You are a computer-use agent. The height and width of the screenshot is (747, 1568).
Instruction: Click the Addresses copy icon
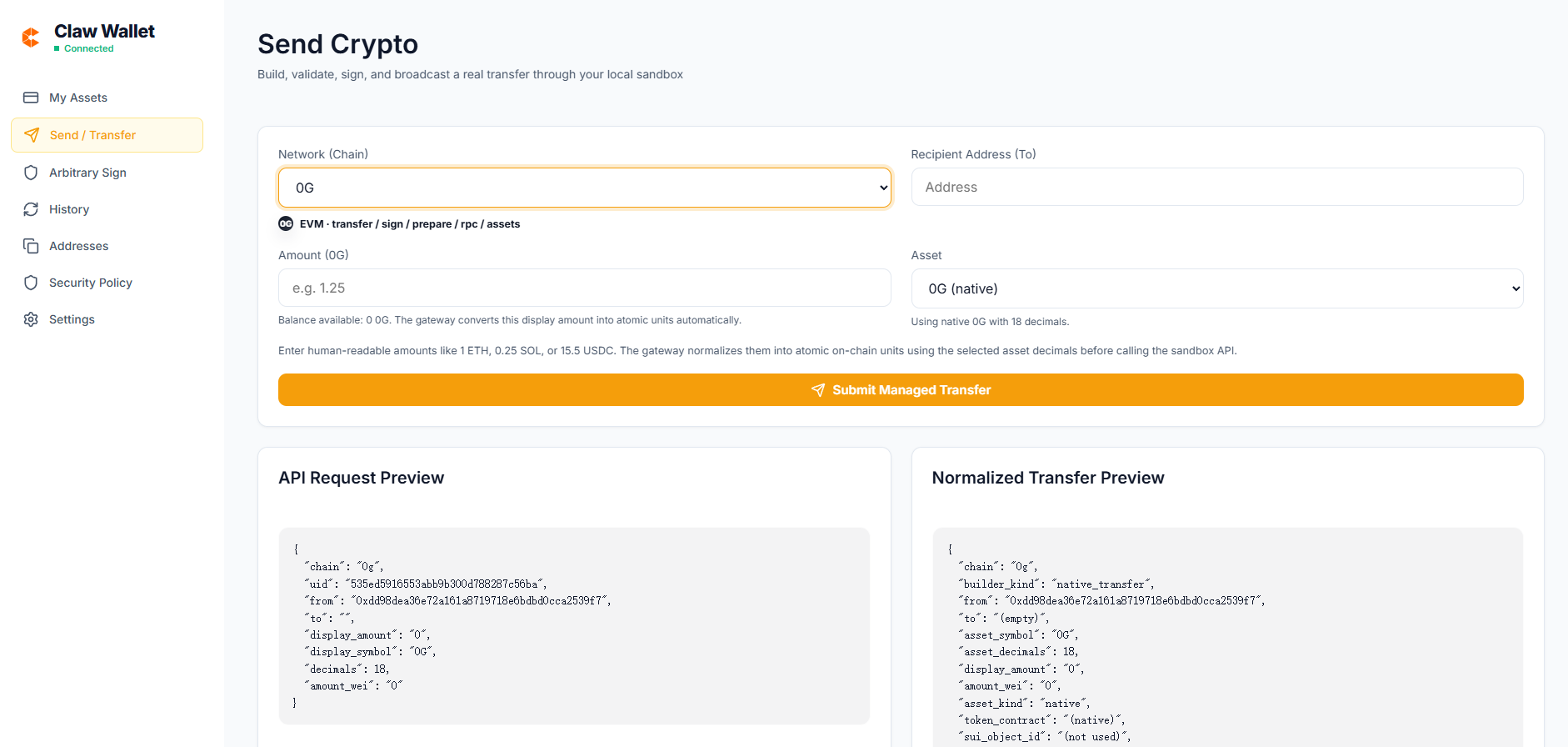click(x=31, y=246)
